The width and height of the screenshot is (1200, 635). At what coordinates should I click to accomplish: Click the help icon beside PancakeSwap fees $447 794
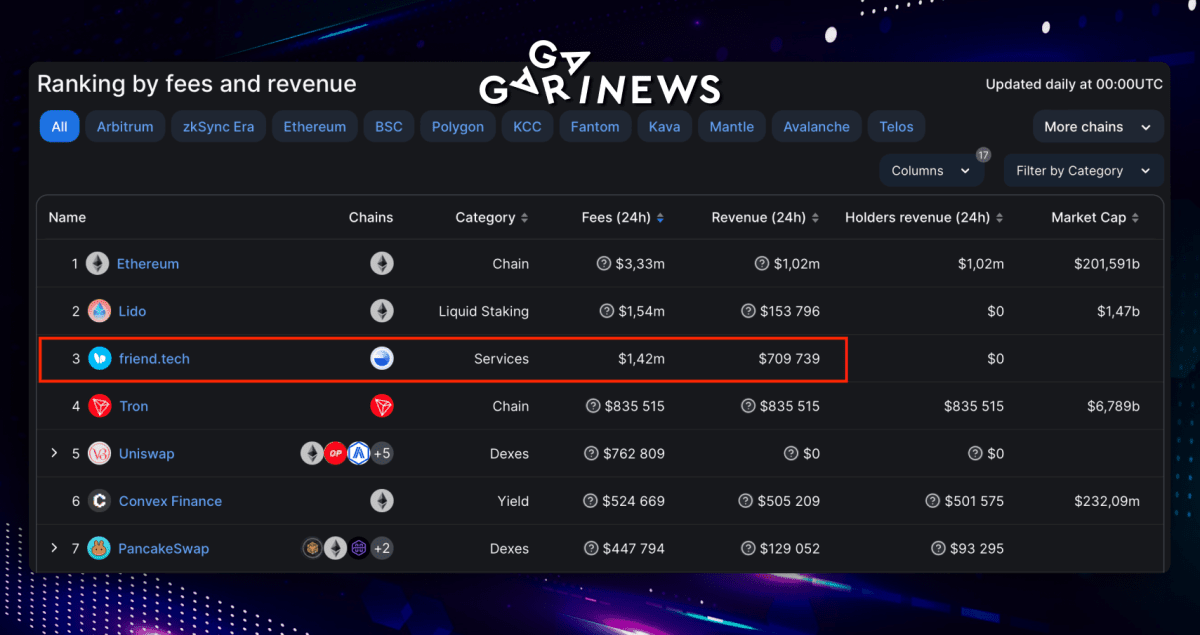(592, 548)
